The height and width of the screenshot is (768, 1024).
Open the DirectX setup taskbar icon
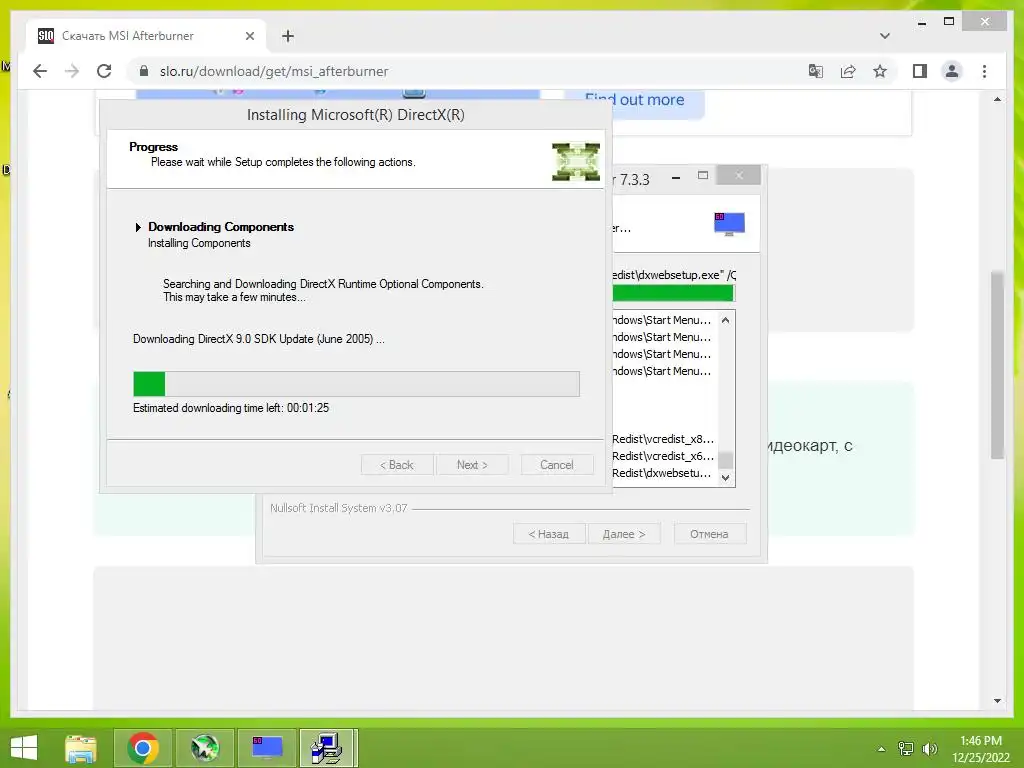click(205, 748)
